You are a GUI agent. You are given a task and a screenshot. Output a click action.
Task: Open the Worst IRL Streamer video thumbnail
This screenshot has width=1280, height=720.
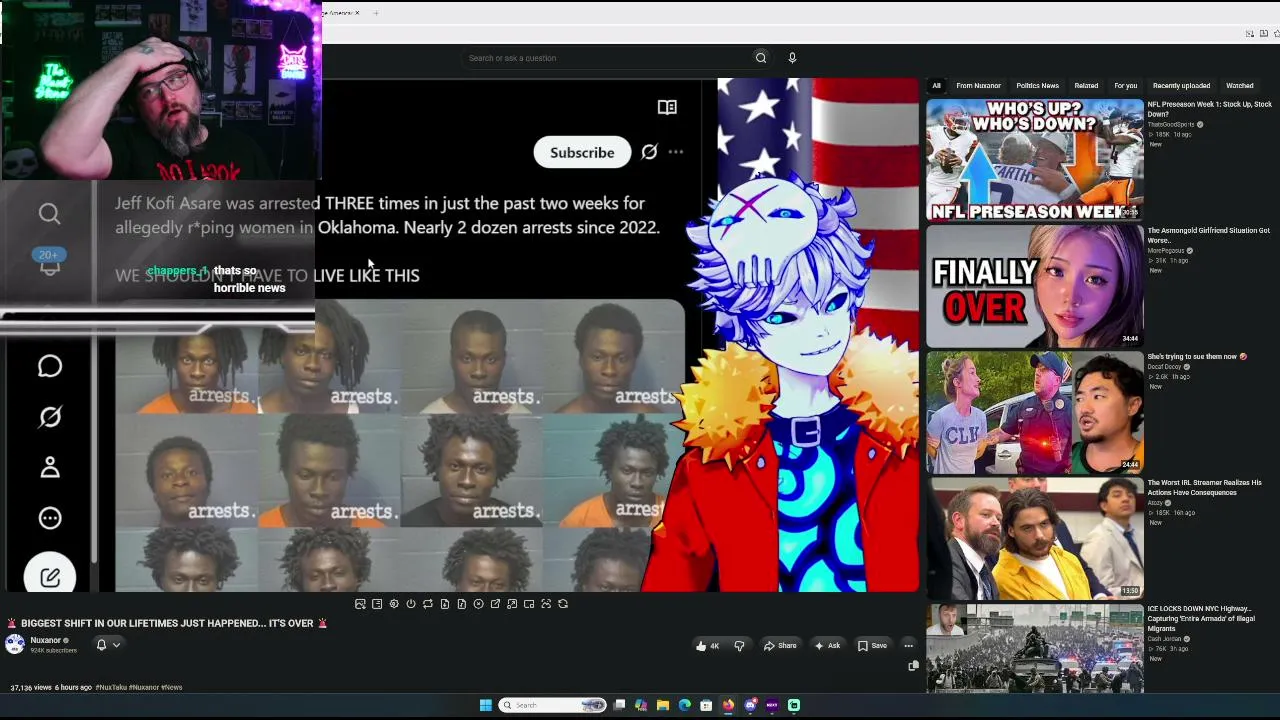[1035, 538]
